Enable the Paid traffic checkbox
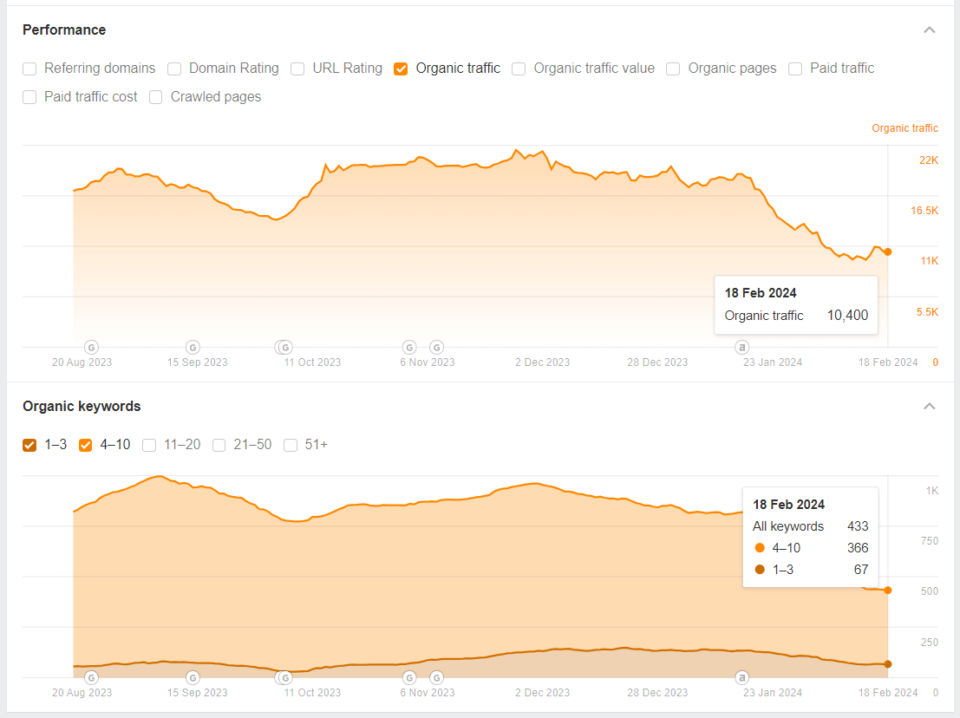960x718 pixels. 795,69
